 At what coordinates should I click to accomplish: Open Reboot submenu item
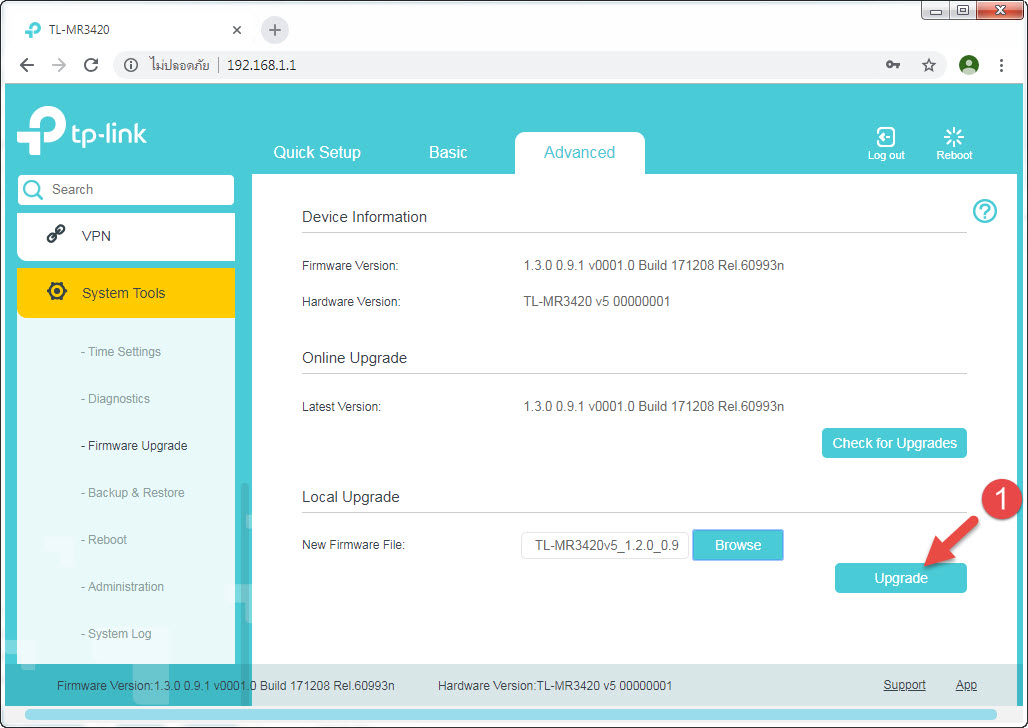point(104,540)
